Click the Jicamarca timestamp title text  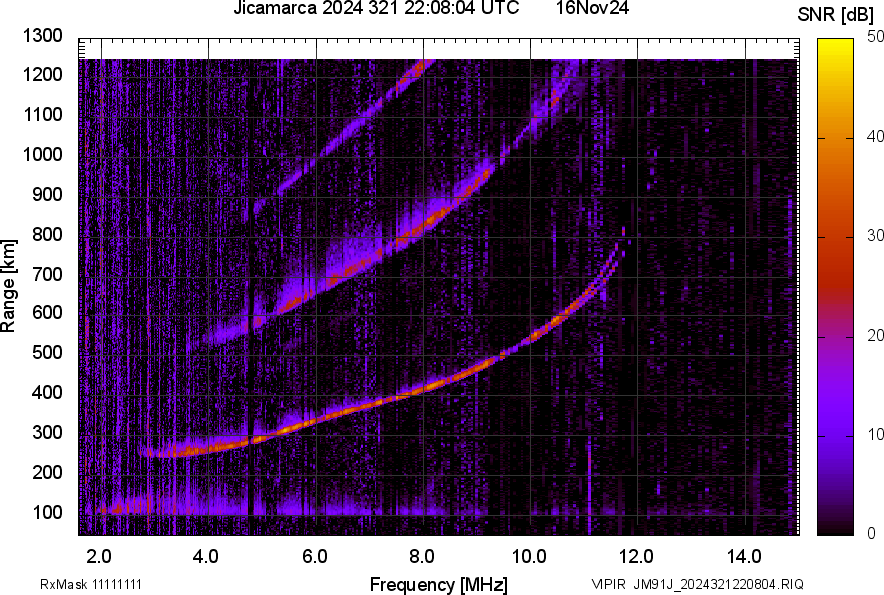click(376, 7)
